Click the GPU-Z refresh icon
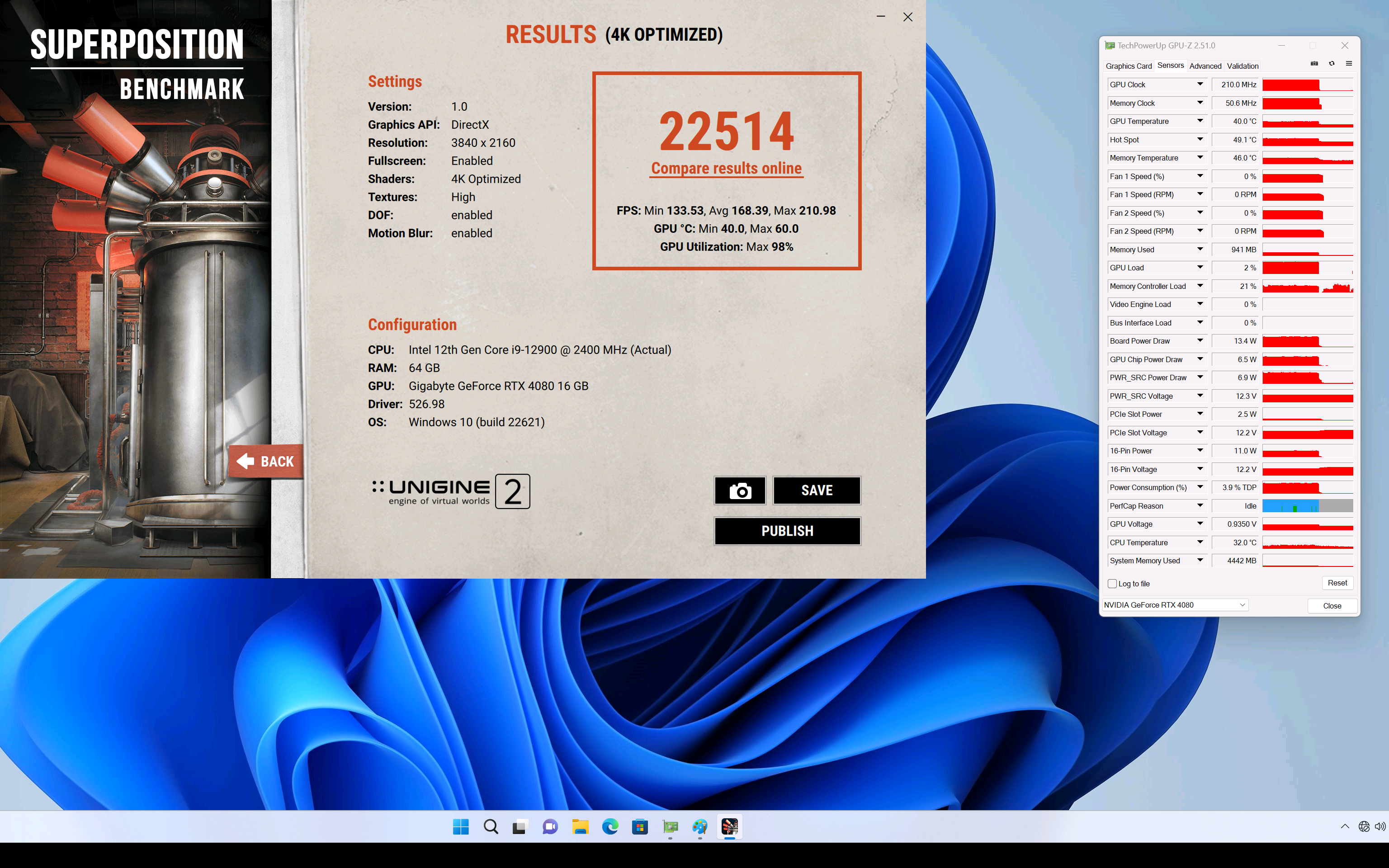The image size is (1389, 868). coord(1332,64)
